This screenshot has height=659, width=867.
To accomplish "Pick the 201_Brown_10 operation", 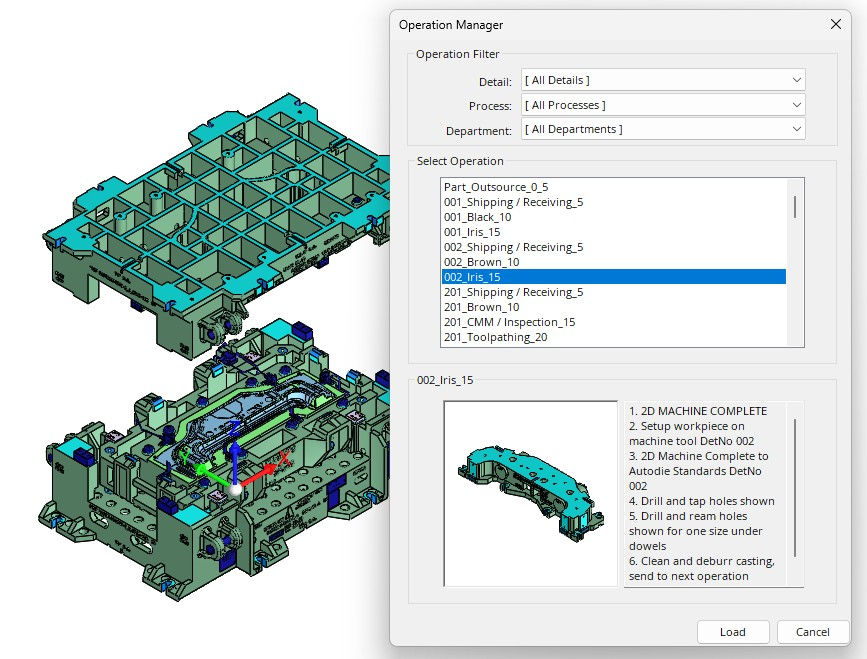I will [614, 307].
